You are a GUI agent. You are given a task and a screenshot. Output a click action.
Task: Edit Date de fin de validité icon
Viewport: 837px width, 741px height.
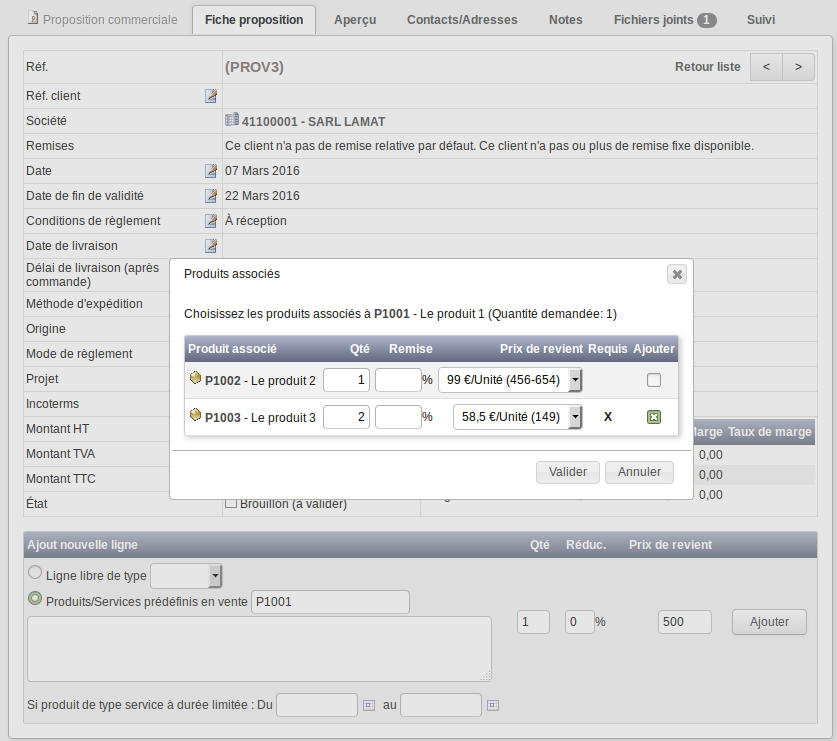[211, 196]
